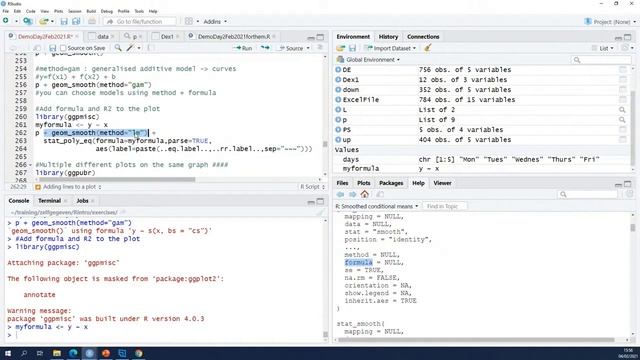The height and width of the screenshot is (360, 640).
Task: Open the Addins dropdown
Action: pos(215,21)
